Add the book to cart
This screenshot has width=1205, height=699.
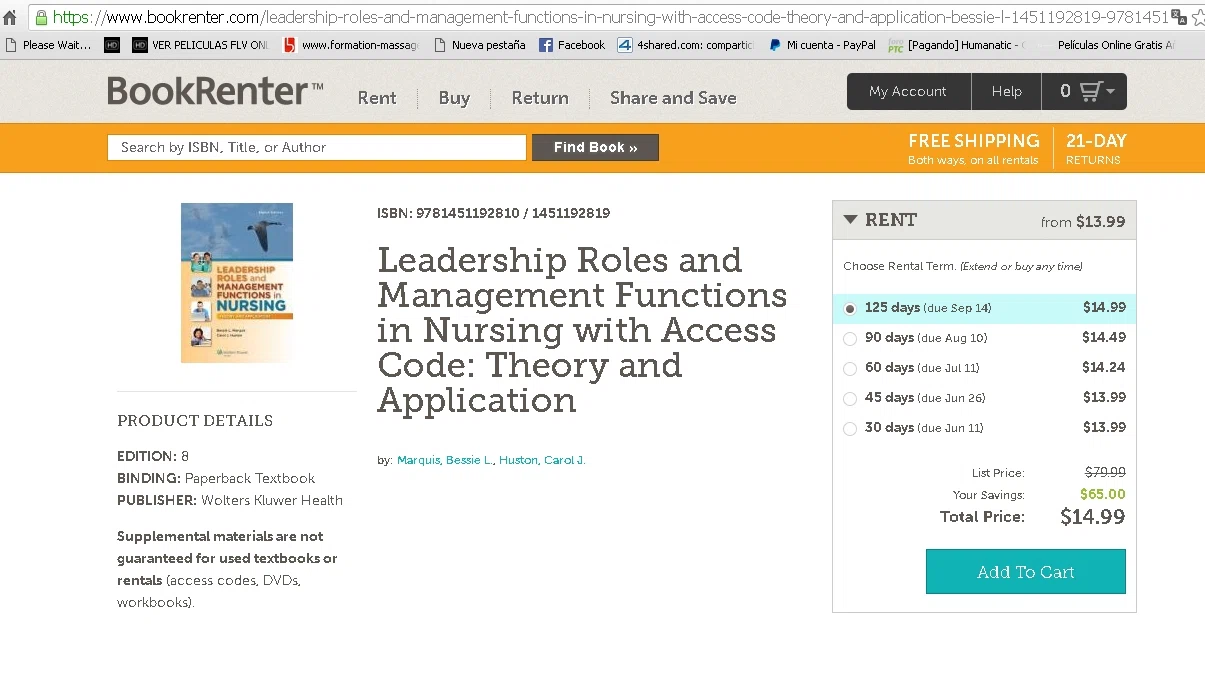[x=1026, y=572]
